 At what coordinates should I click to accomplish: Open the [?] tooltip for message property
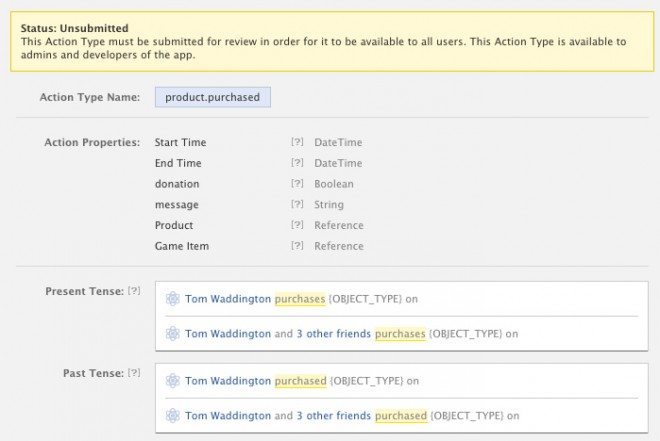(x=297, y=204)
